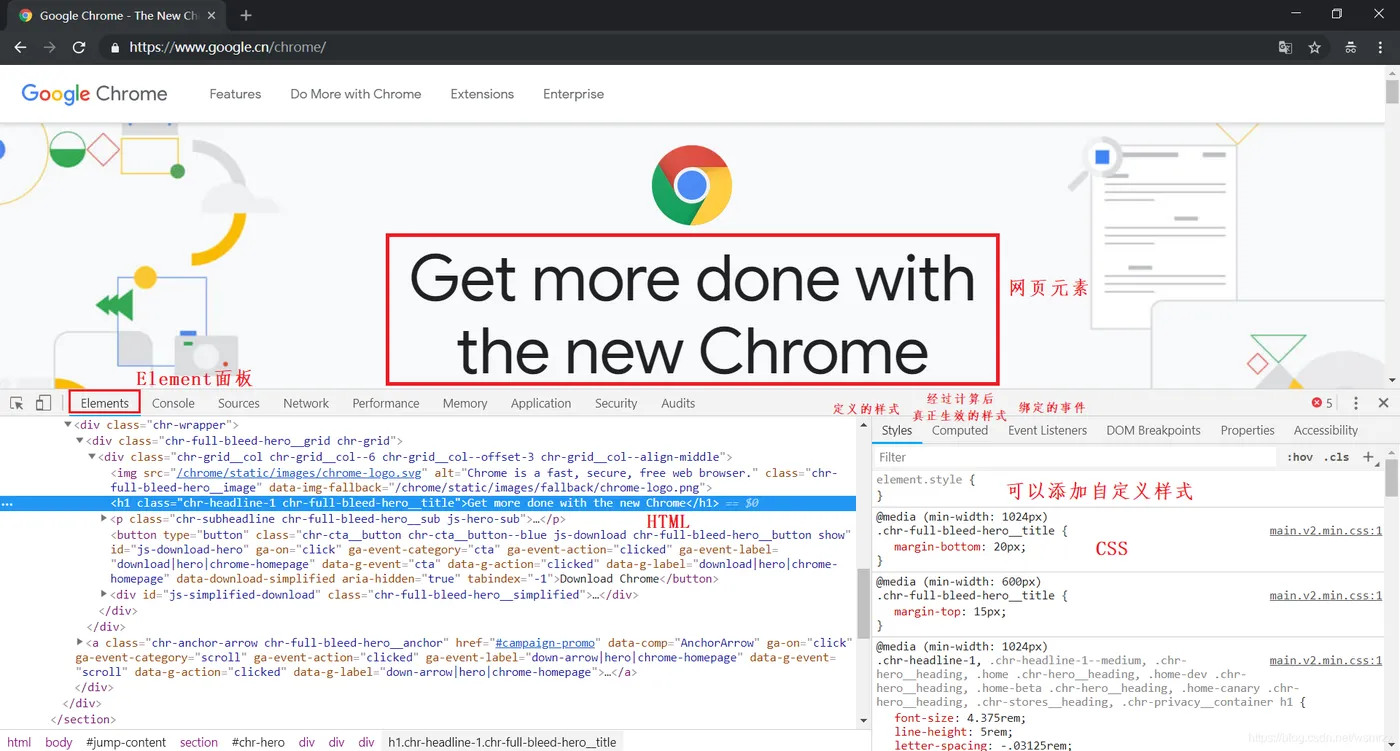Image resolution: width=1400 pixels, height=751 pixels.
Task: Open main.v2.min.css:1 link for margin-bottom rule
Action: (1326, 531)
